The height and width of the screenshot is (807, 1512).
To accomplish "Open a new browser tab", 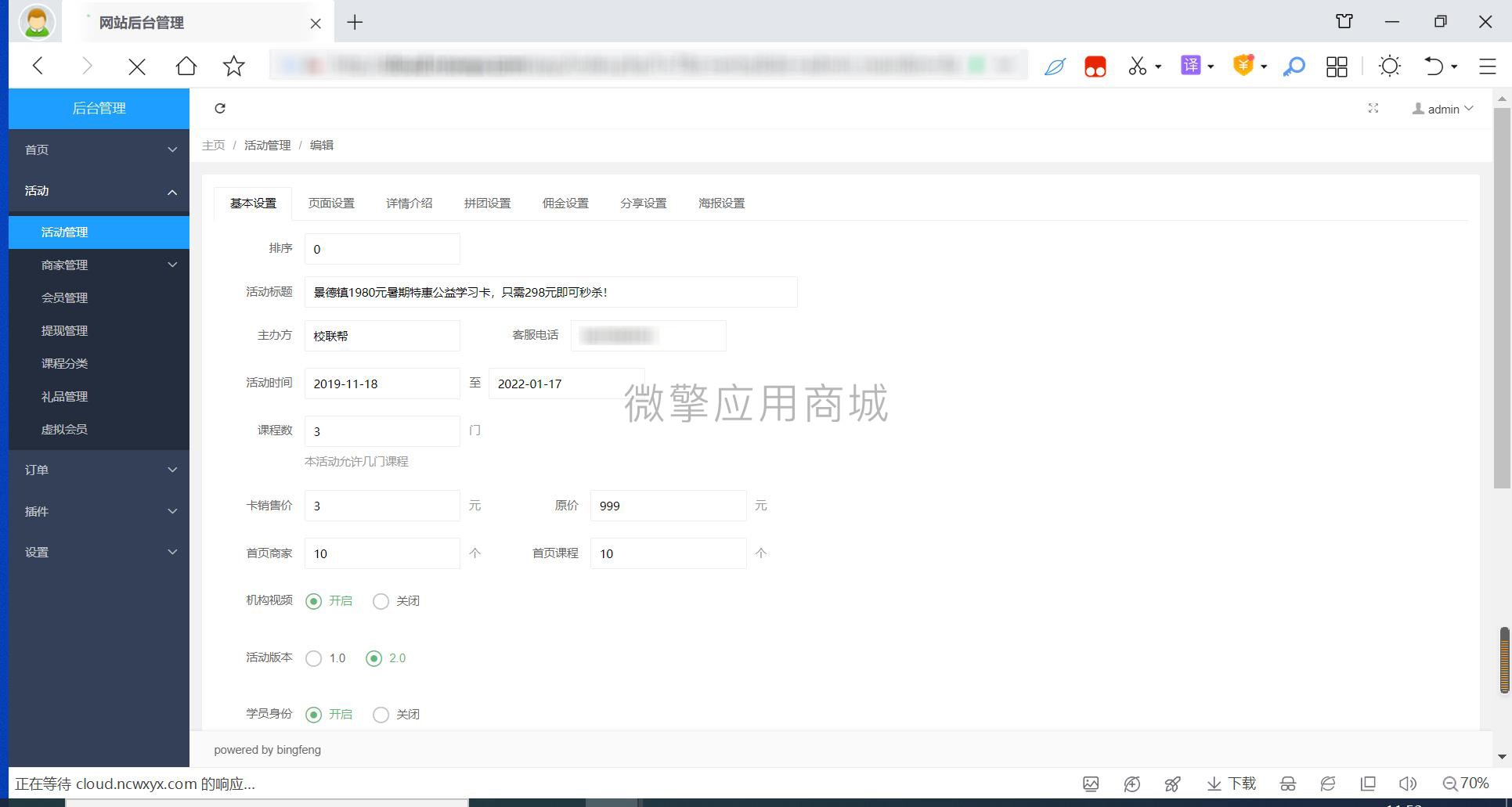I will (355, 23).
